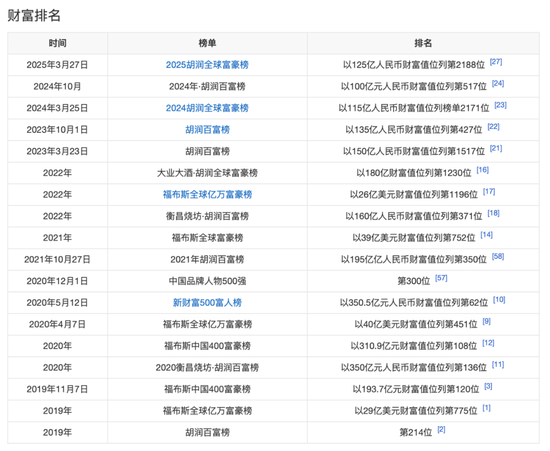Select the date 2019年11月7日
The width and height of the screenshot is (550, 451).
tap(57, 389)
